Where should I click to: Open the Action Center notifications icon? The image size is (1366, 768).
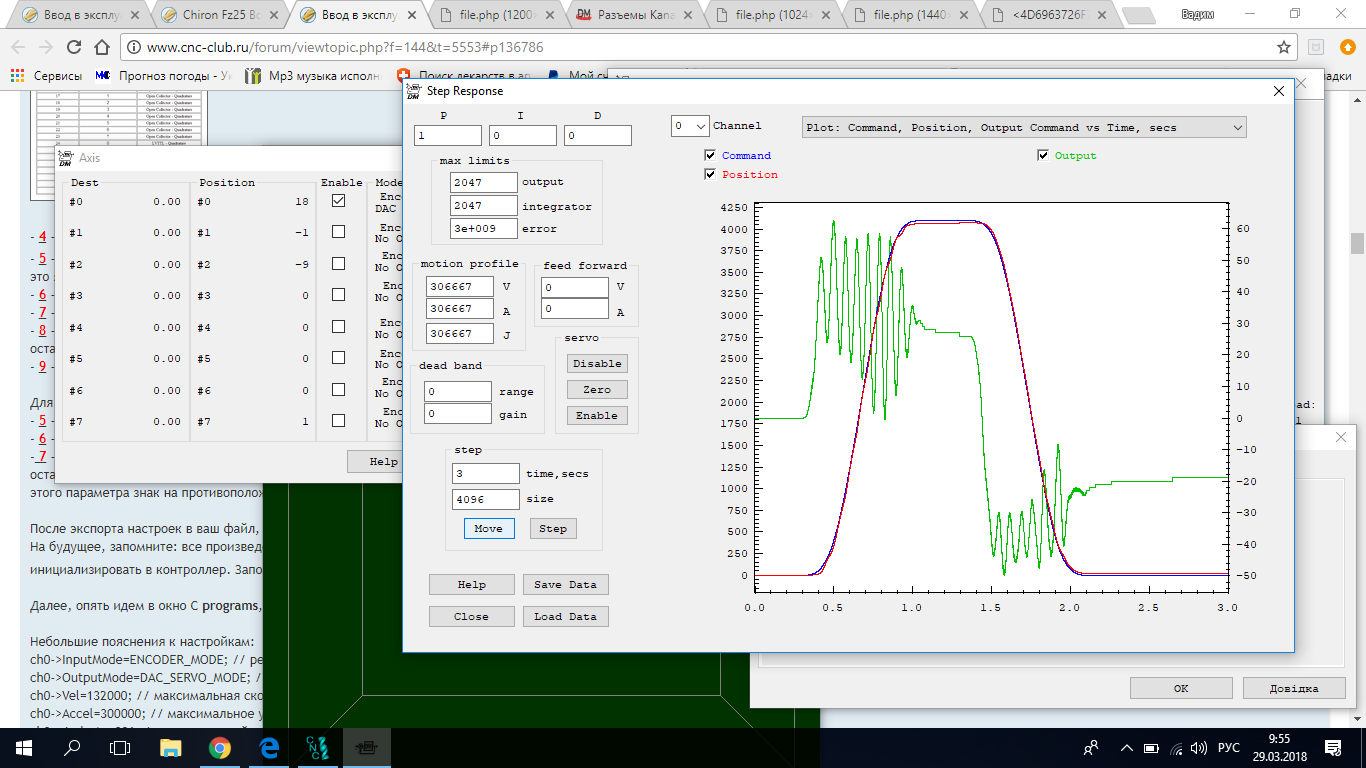pyautogui.click(x=1332, y=747)
